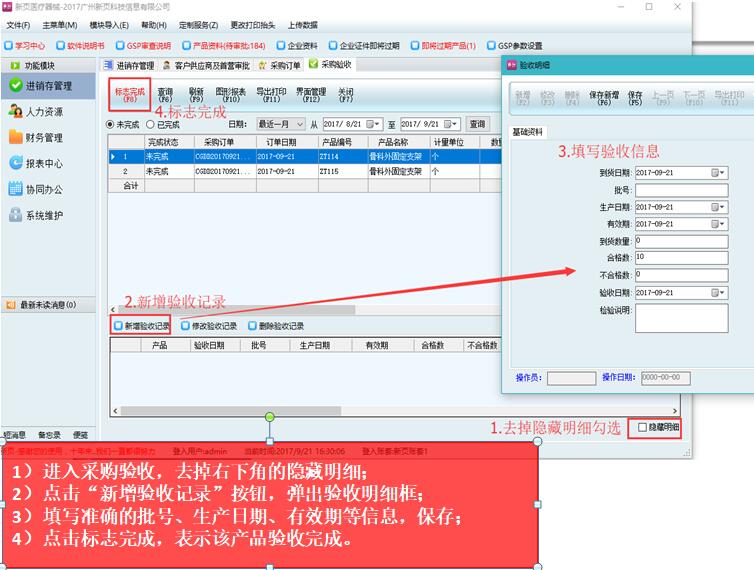
Task: Open the 主菜单(M) menu
Action: pos(60,25)
